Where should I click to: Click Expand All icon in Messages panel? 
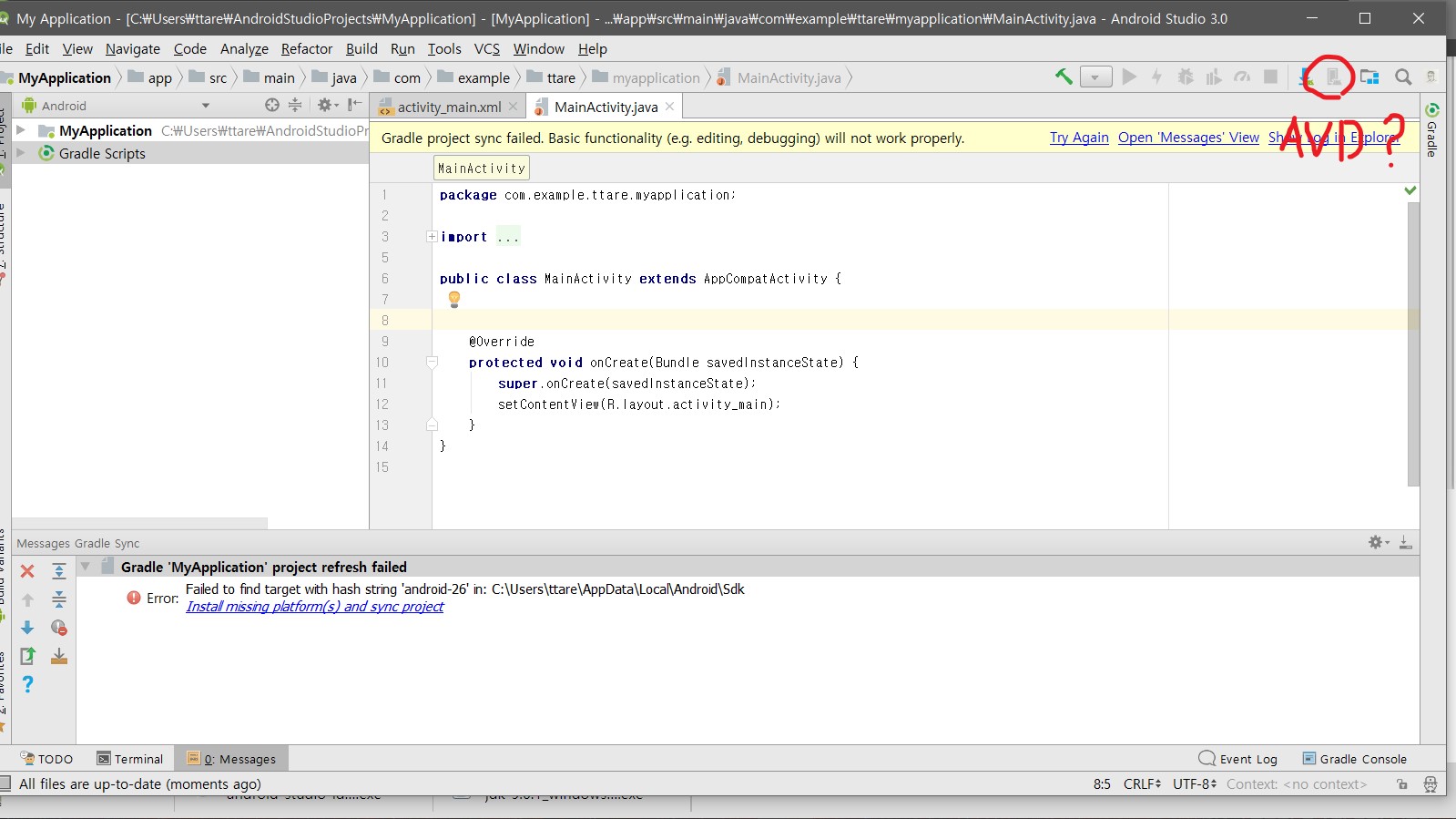59,571
